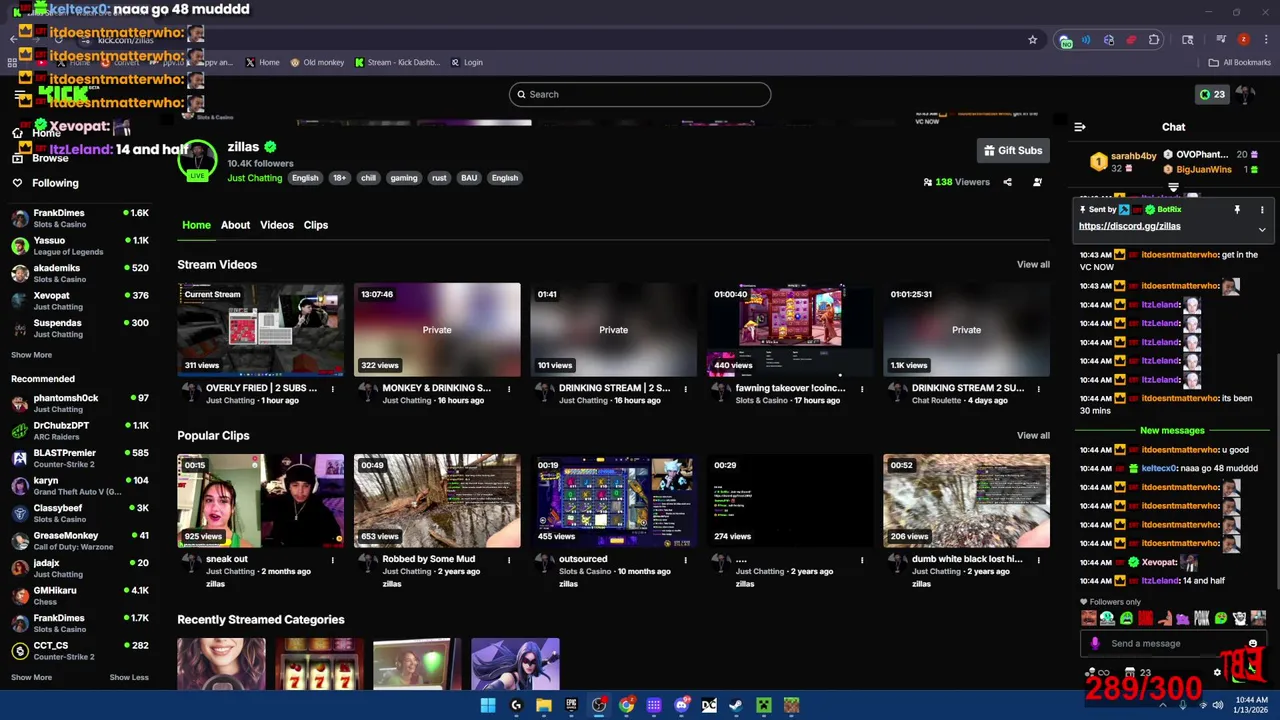Play the dumb white black lost clip thumbnail
The image size is (1280, 720).
(x=966, y=501)
